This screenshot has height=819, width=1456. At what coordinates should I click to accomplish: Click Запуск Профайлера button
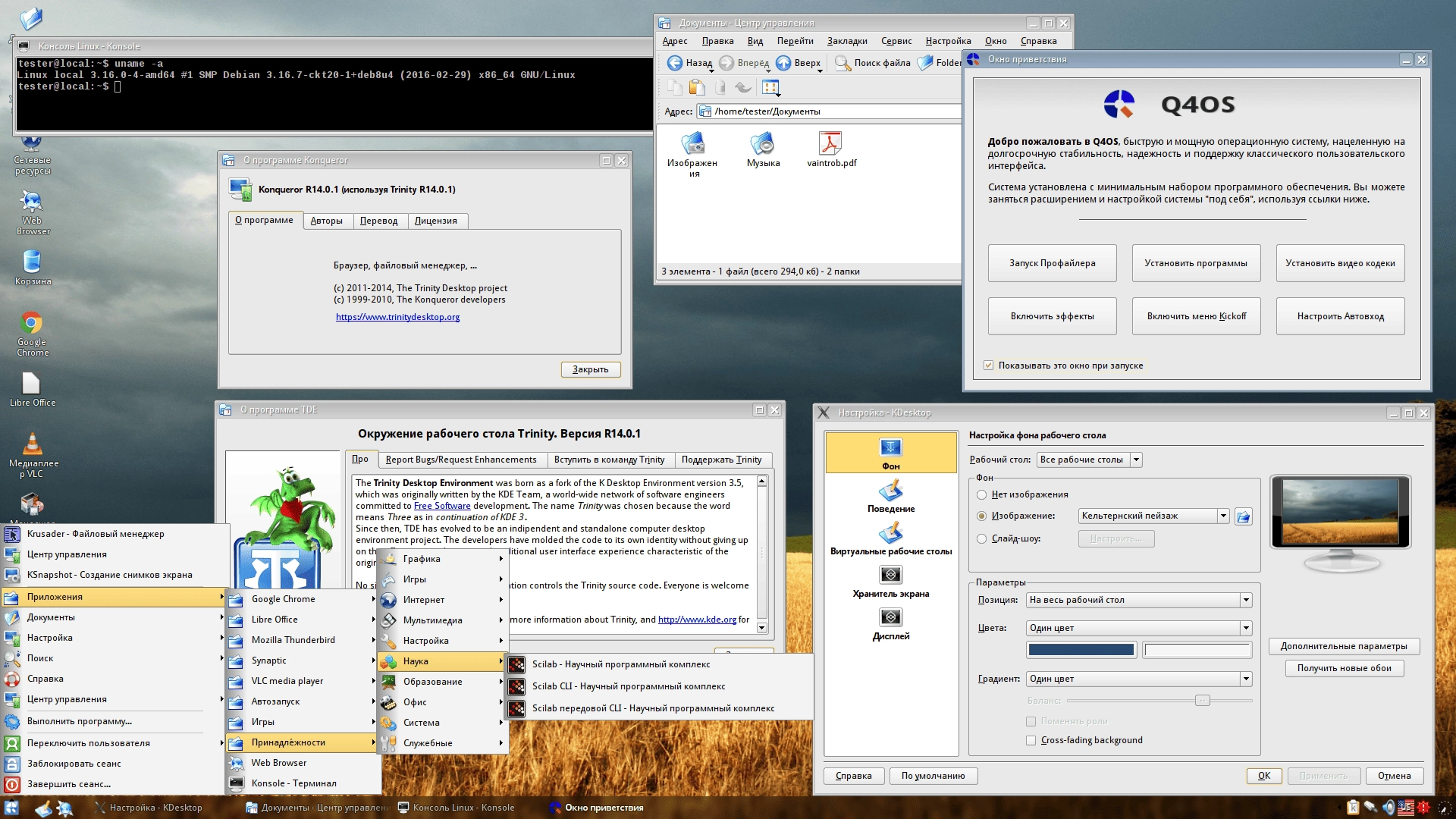[x=1052, y=263]
